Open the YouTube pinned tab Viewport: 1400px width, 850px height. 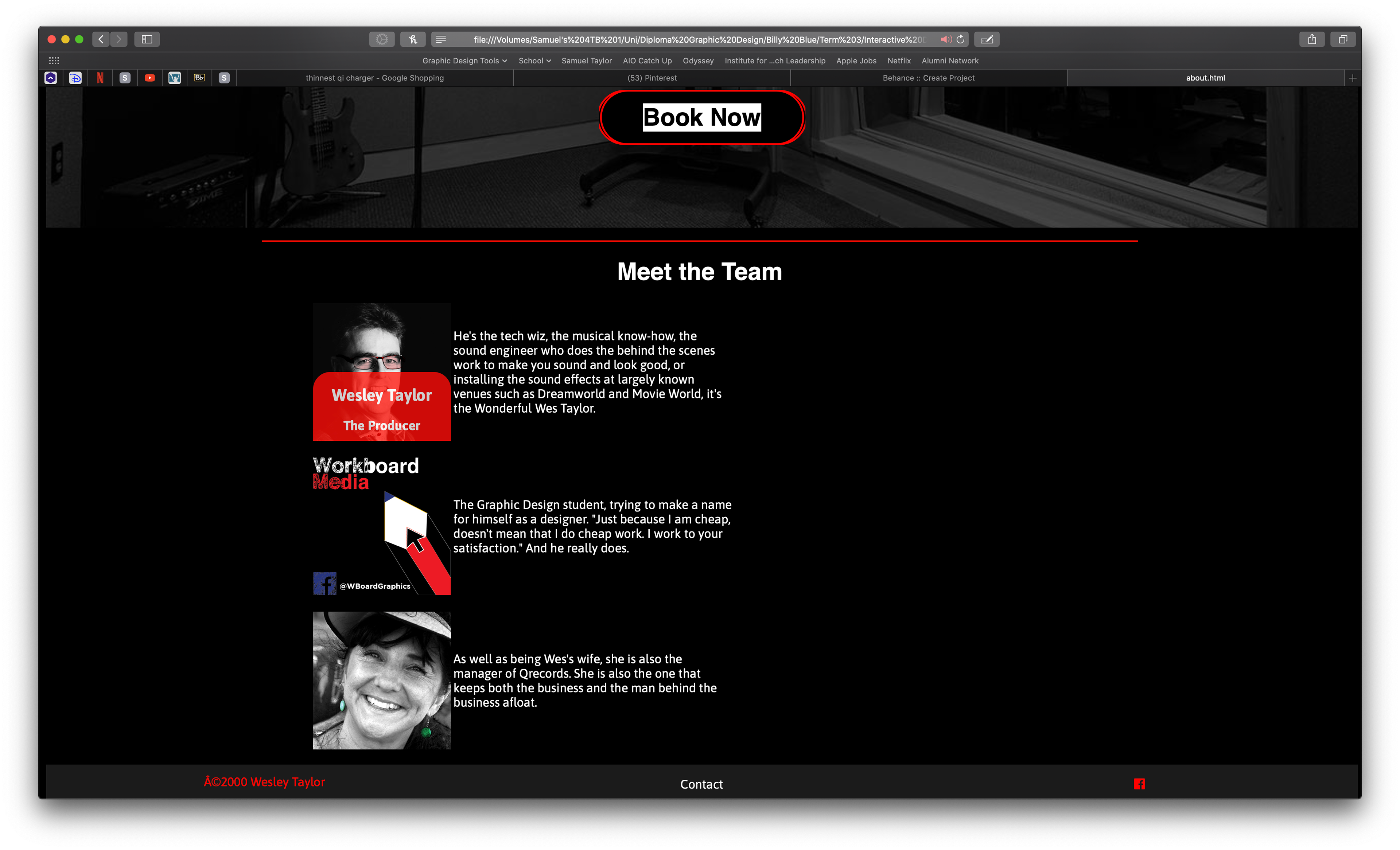(x=150, y=78)
